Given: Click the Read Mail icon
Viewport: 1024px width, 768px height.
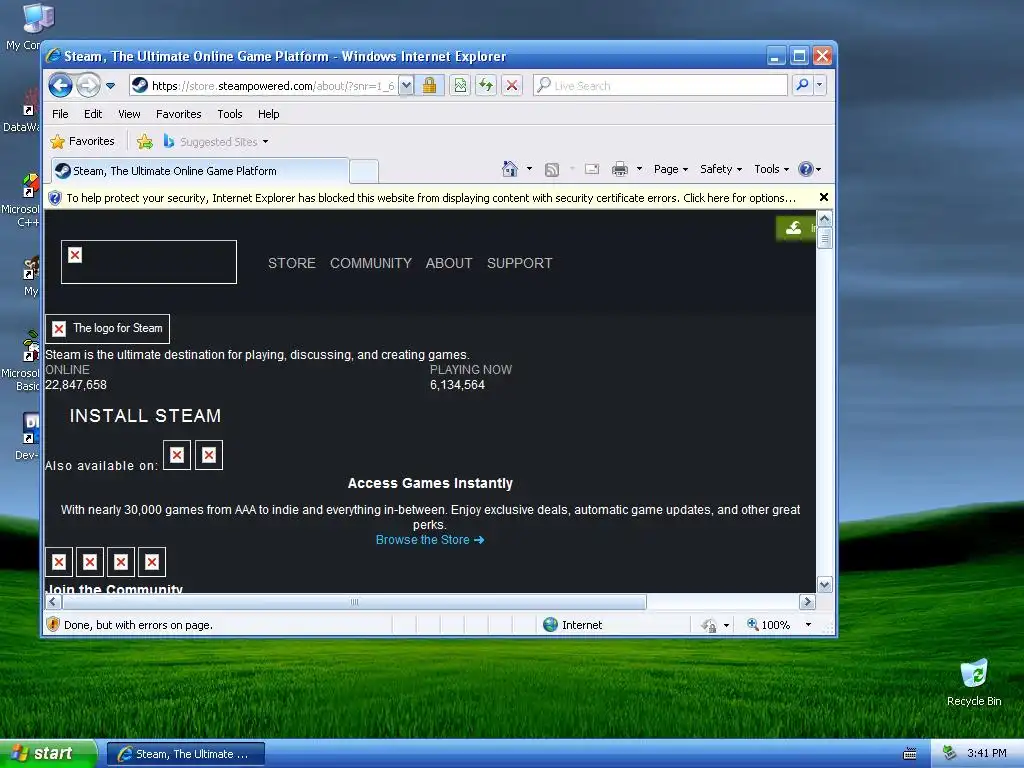Looking at the screenshot, I should pyautogui.click(x=592, y=169).
